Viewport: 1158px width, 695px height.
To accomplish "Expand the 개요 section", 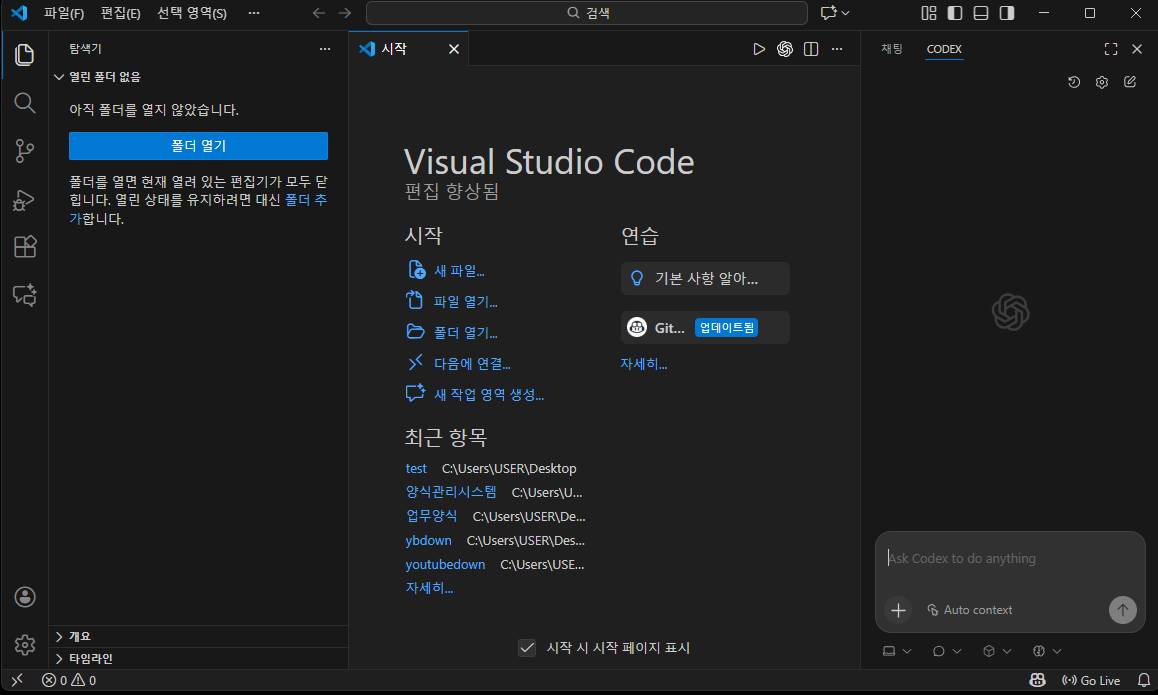I will tap(199, 636).
